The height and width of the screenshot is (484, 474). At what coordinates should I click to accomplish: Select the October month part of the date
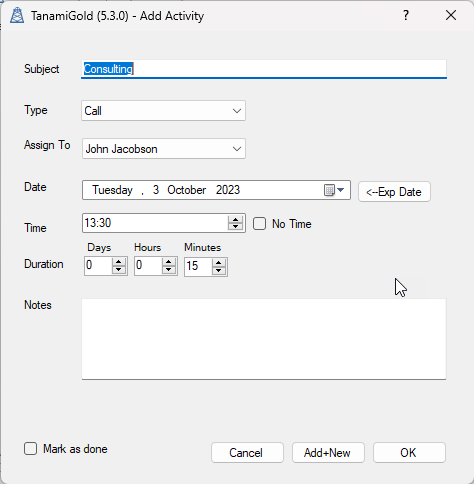187,190
